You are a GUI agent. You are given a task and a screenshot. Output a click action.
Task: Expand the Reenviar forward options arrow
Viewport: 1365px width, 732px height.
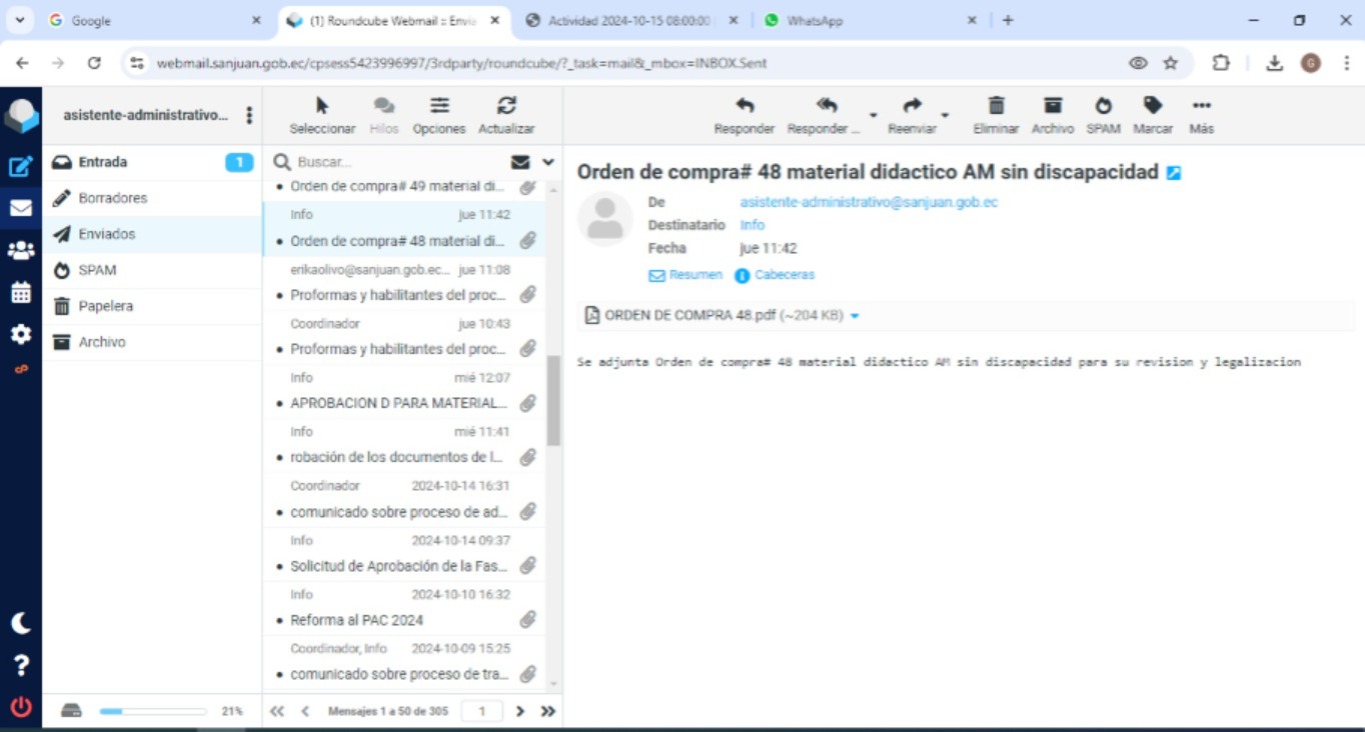click(x=945, y=116)
